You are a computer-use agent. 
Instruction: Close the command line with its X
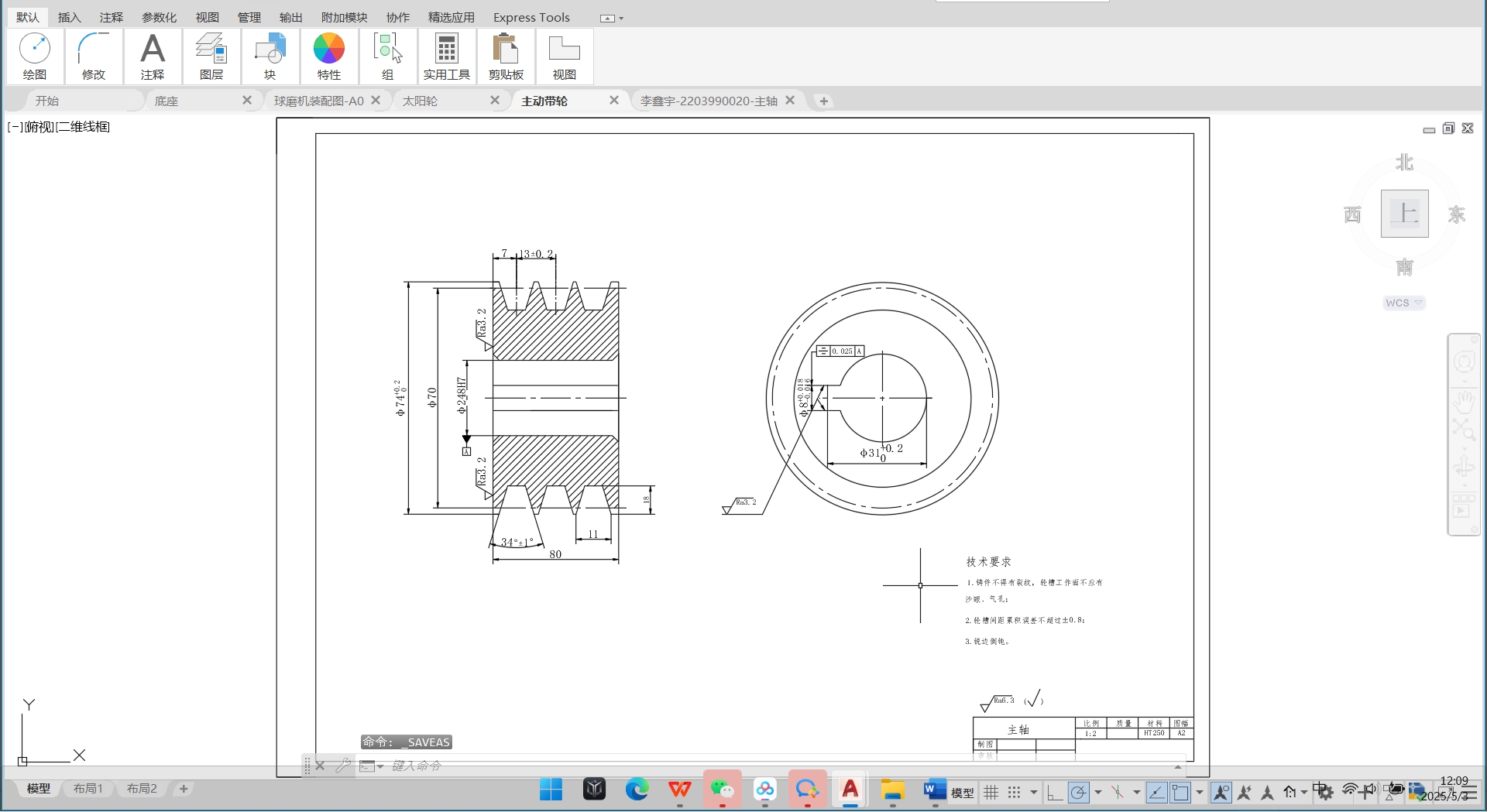pyautogui.click(x=320, y=766)
